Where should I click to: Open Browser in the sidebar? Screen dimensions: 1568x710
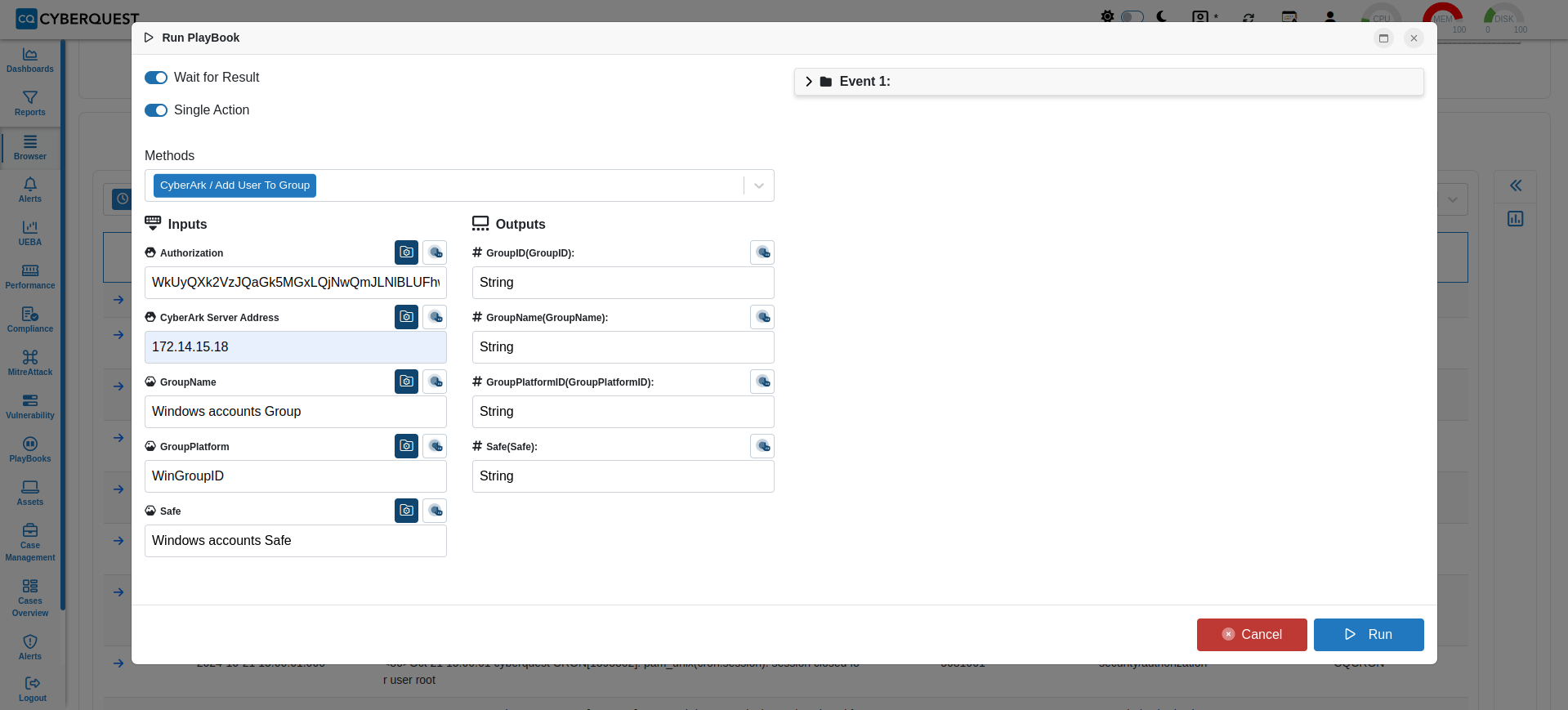(x=30, y=148)
